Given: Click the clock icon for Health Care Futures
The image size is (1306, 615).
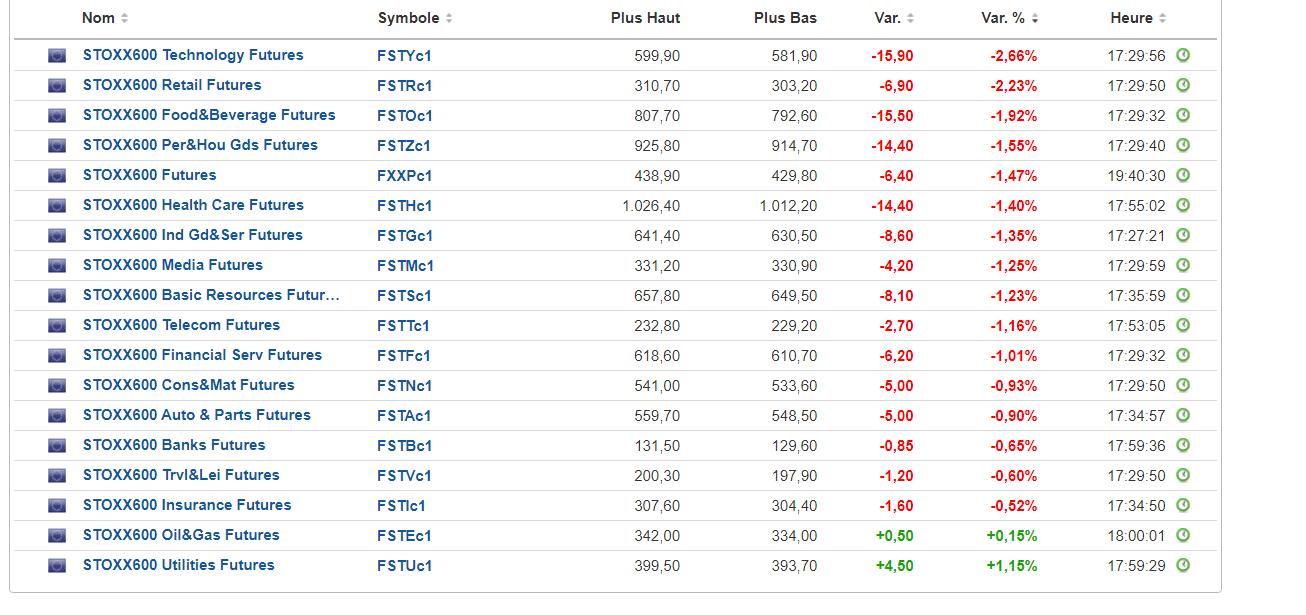Looking at the screenshot, I should pyautogui.click(x=1183, y=205).
